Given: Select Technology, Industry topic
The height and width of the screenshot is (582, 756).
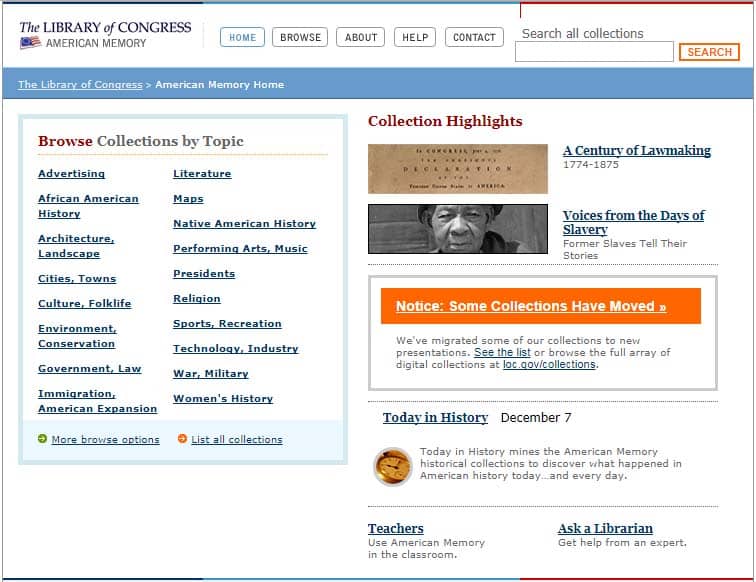Looking at the screenshot, I should pyautogui.click(x=236, y=349).
